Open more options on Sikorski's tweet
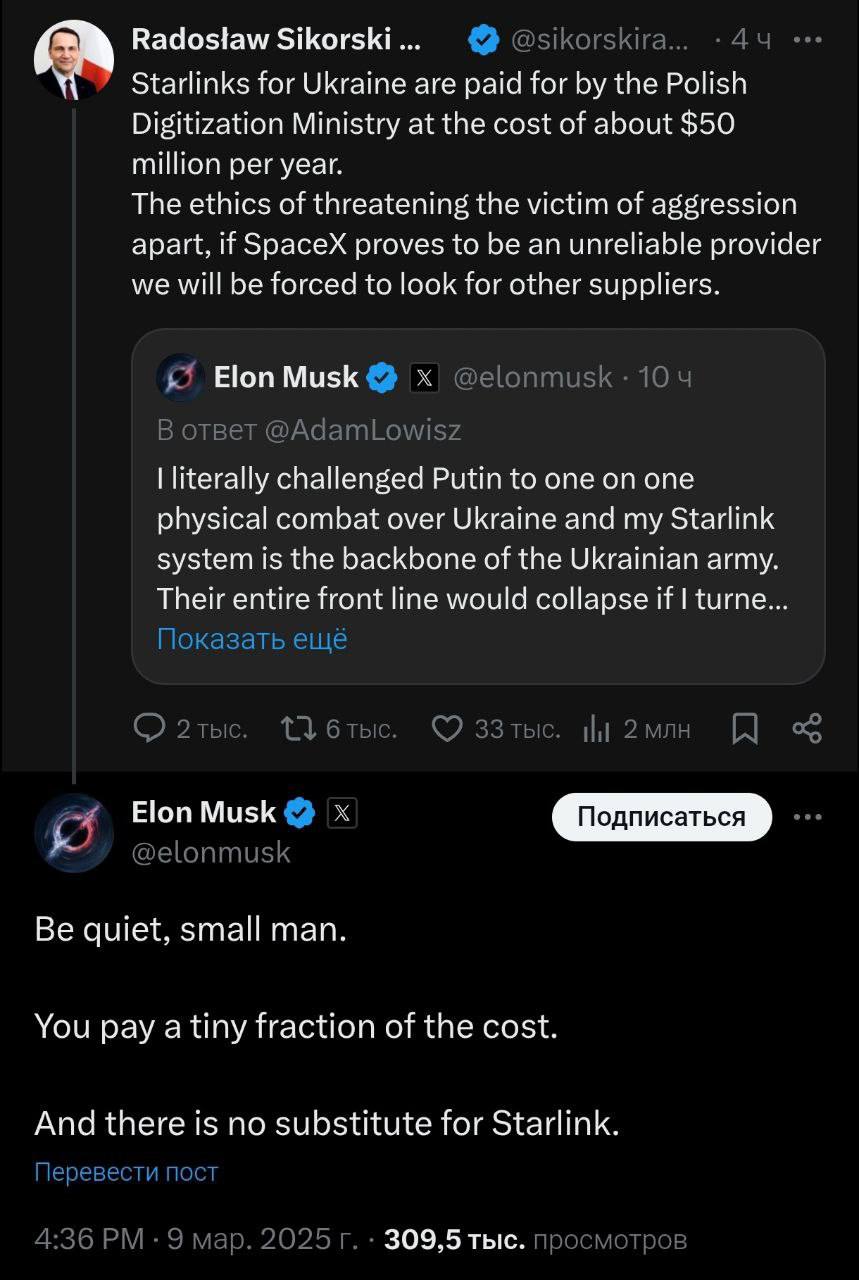The width and height of the screenshot is (859, 1280). click(x=807, y=40)
